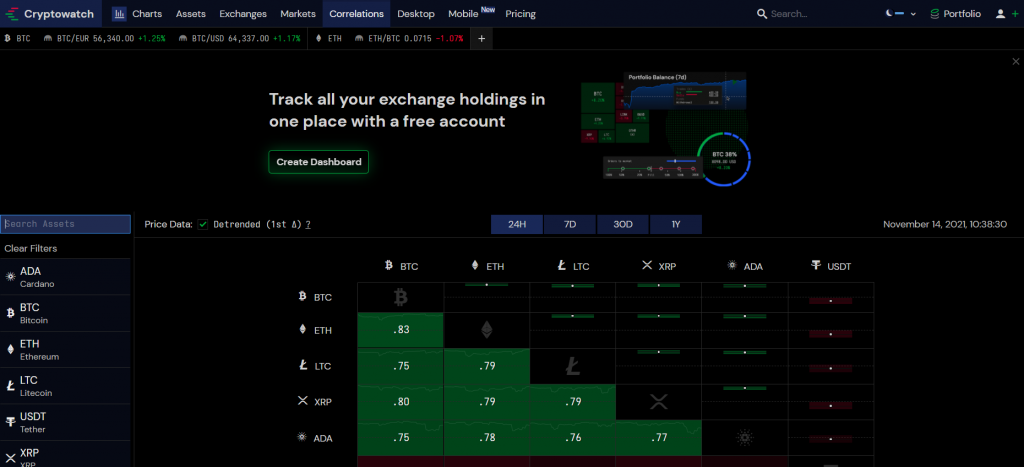Open the ADA-LTC .76 correlation cell
1024x467 pixels.
click(573, 438)
